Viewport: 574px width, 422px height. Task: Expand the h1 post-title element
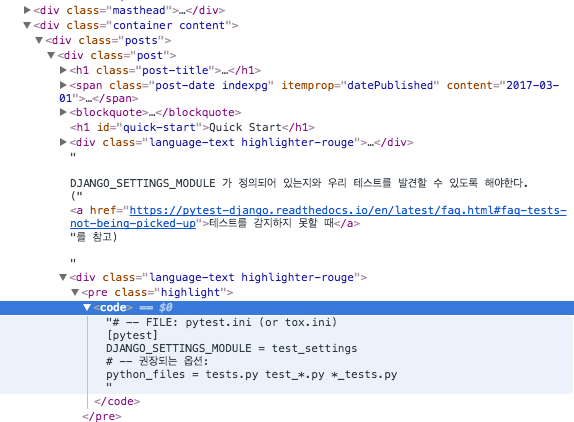pos(63,70)
